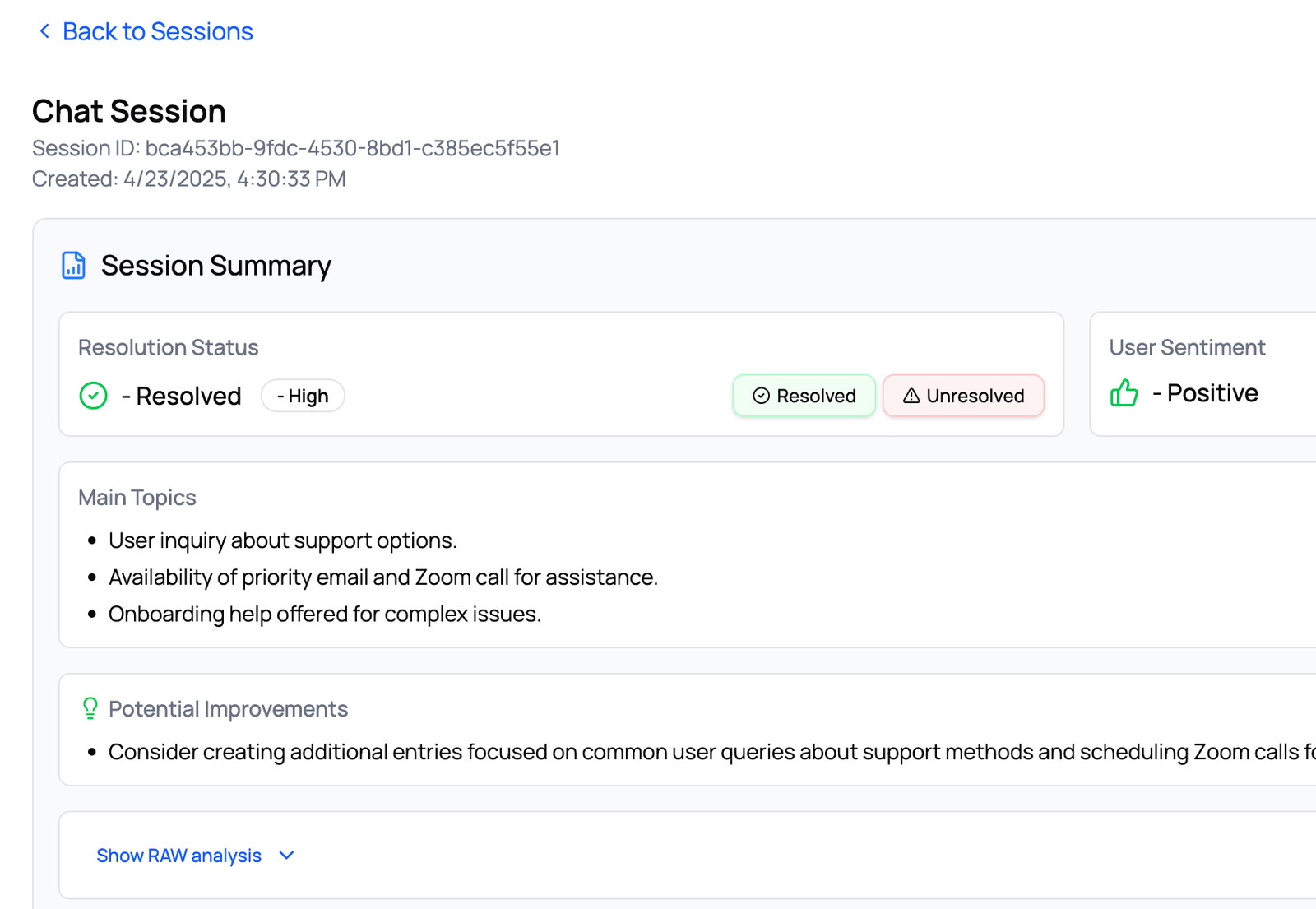
Task: Click the green resolved checkmark circle icon
Action: (93, 396)
